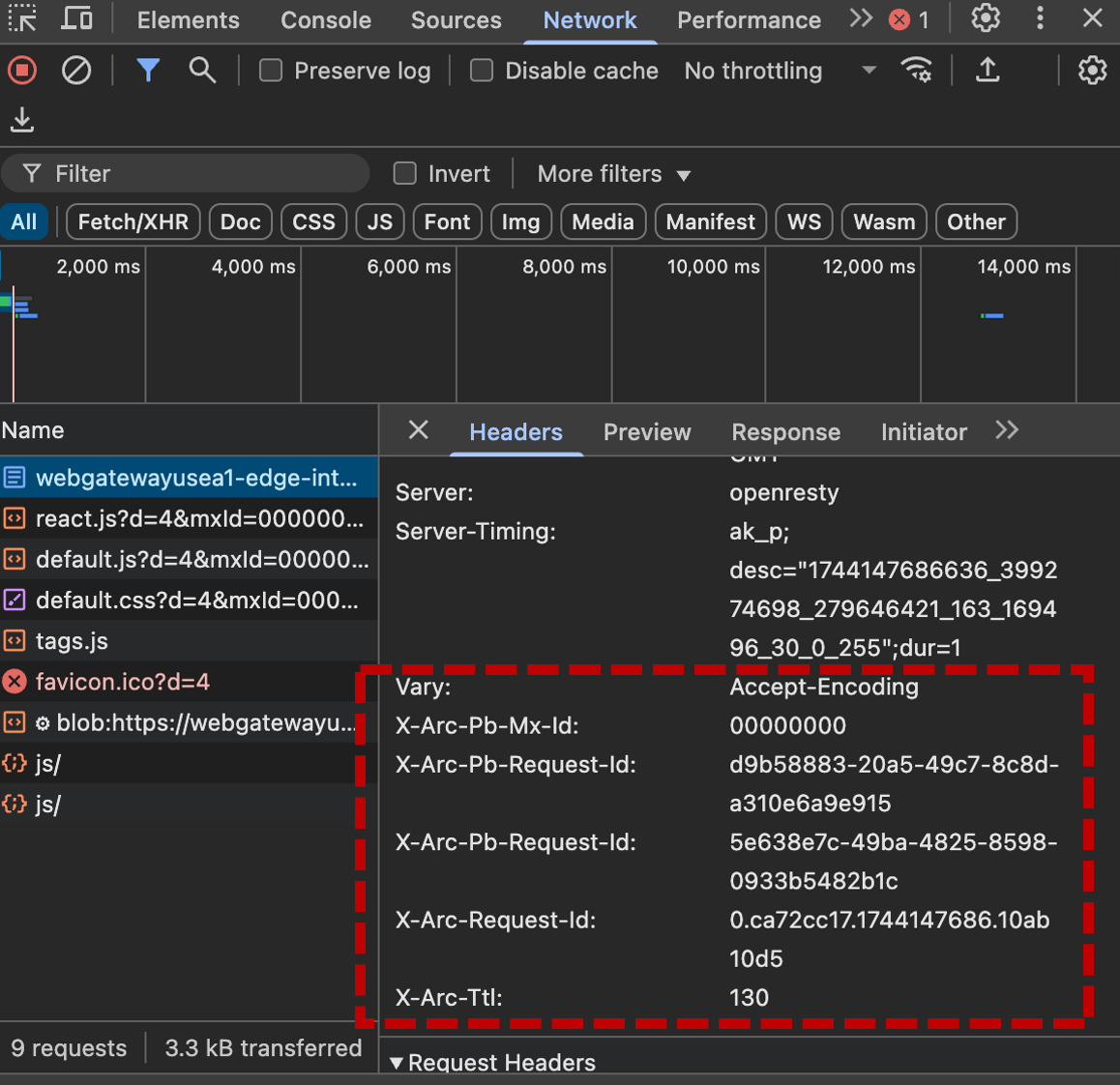Open the Headers tab
The image size is (1120, 1085).
[516, 431]
